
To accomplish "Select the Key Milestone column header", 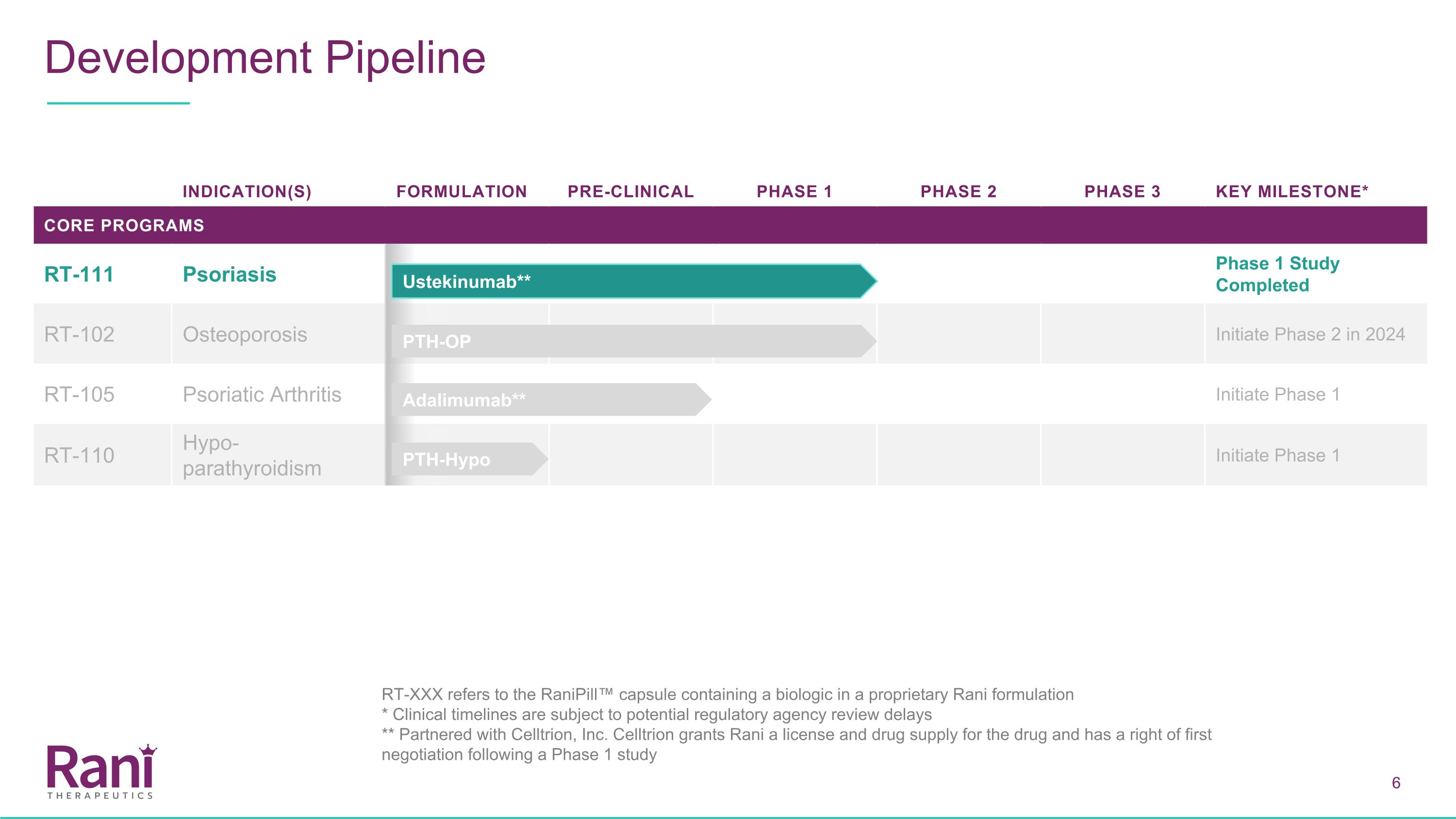I will click(1292, 192).
